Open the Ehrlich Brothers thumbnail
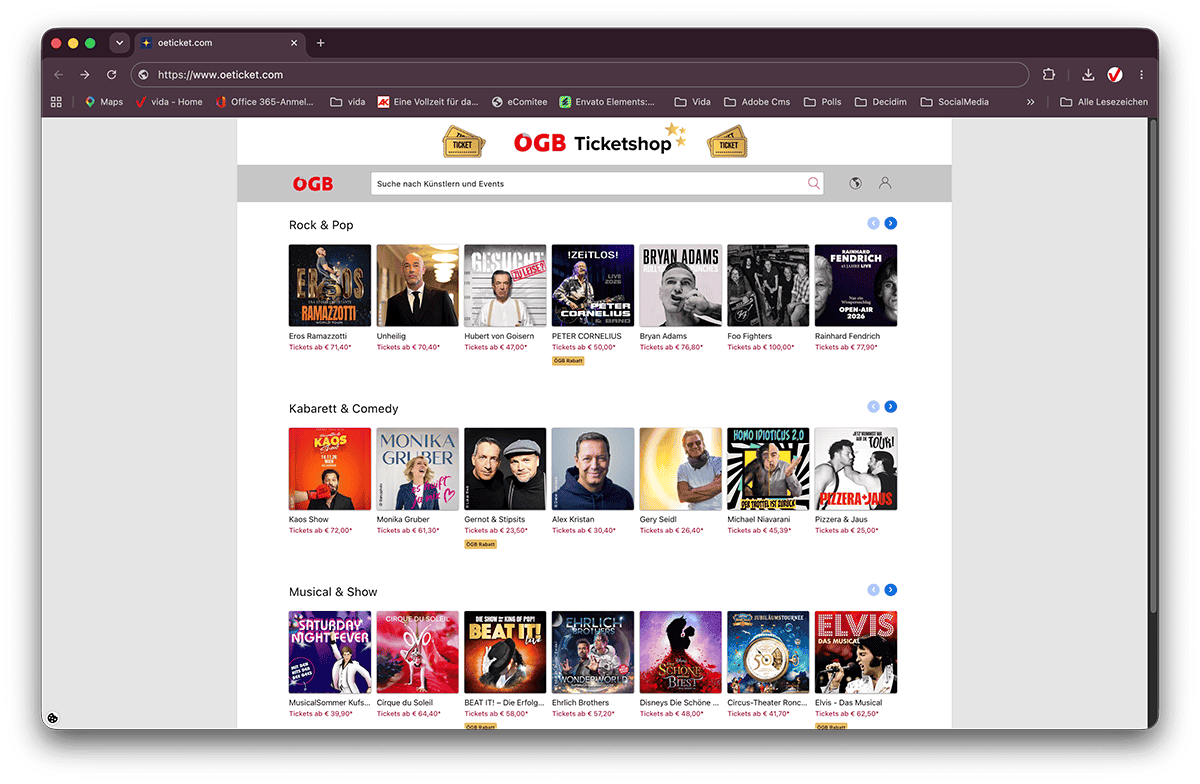This screenshot has width=1200, height=784. (593, 652)
